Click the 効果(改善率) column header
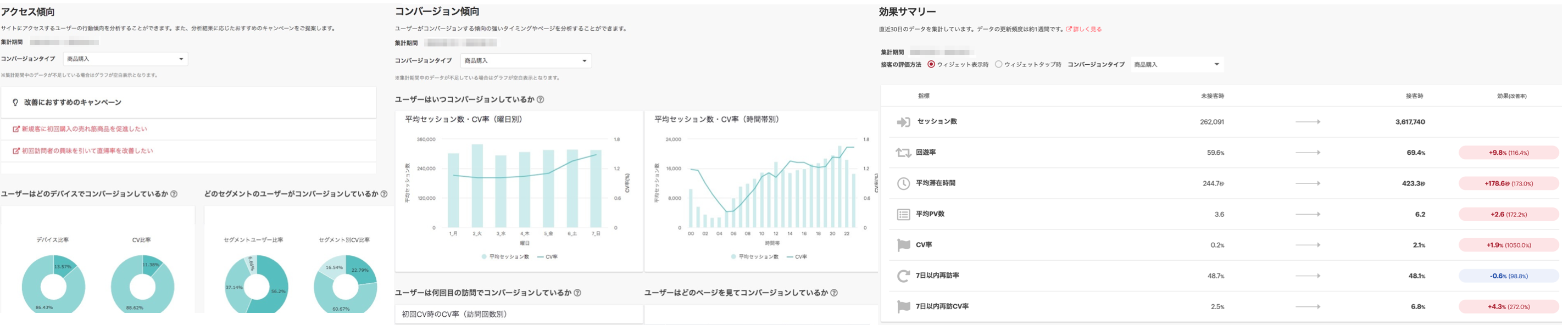 click(x=1511, y=96)
